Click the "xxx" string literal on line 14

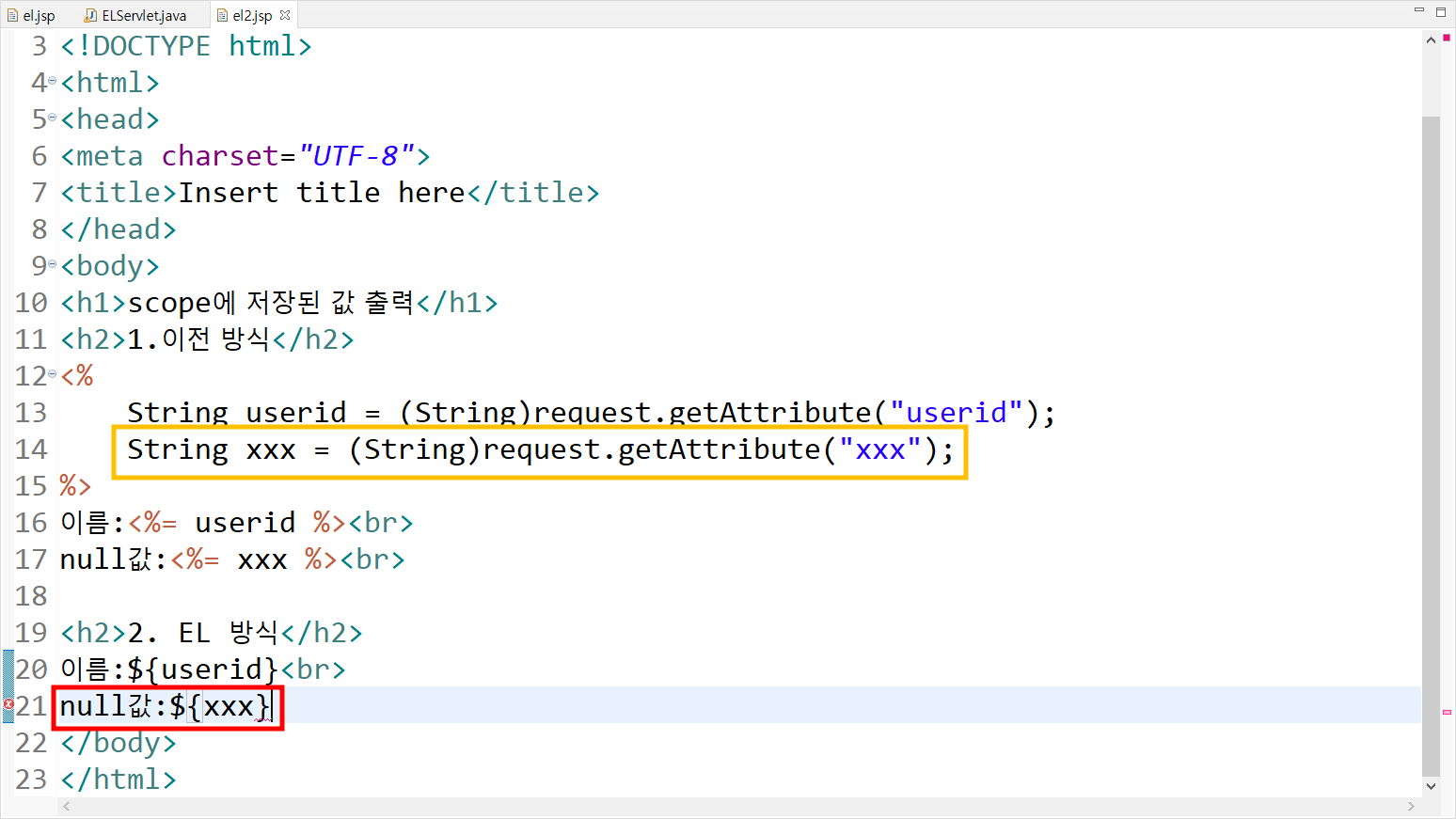[879, 449]
